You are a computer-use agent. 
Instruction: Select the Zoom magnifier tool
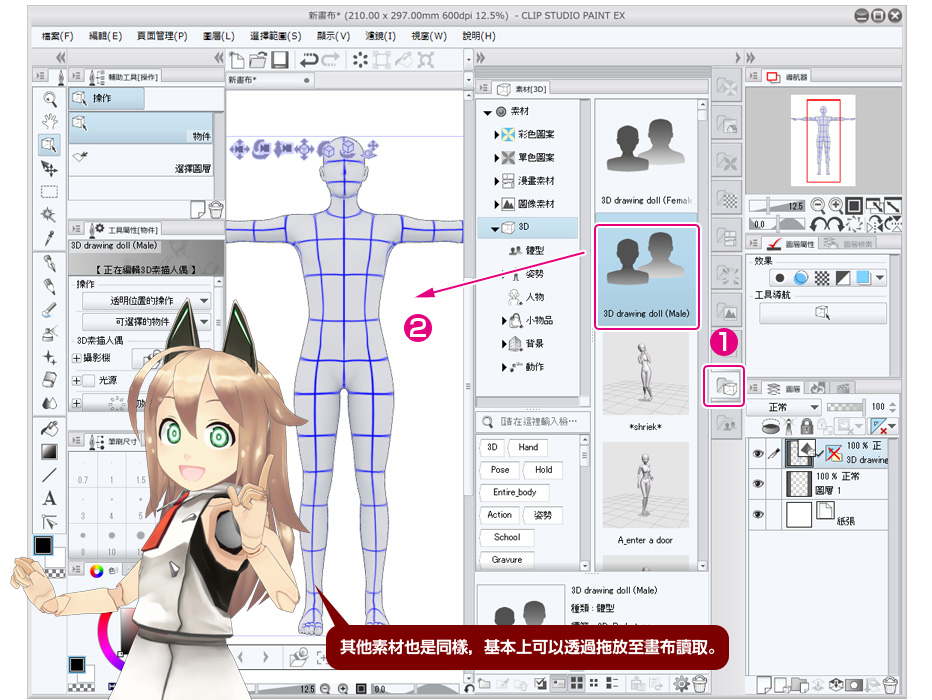tap(49, 98)
